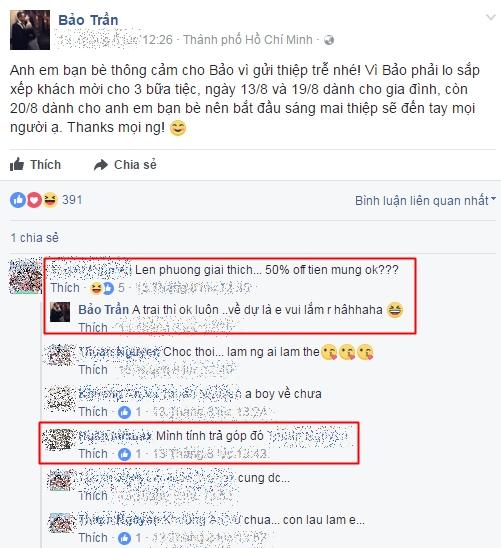Open the blue Like reaction icon beside 391
This screenshot has height=548, width=501.
coord(18,200)
